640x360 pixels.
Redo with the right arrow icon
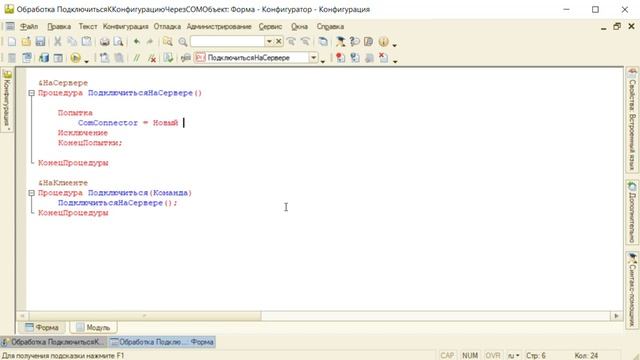coord(149,41)
